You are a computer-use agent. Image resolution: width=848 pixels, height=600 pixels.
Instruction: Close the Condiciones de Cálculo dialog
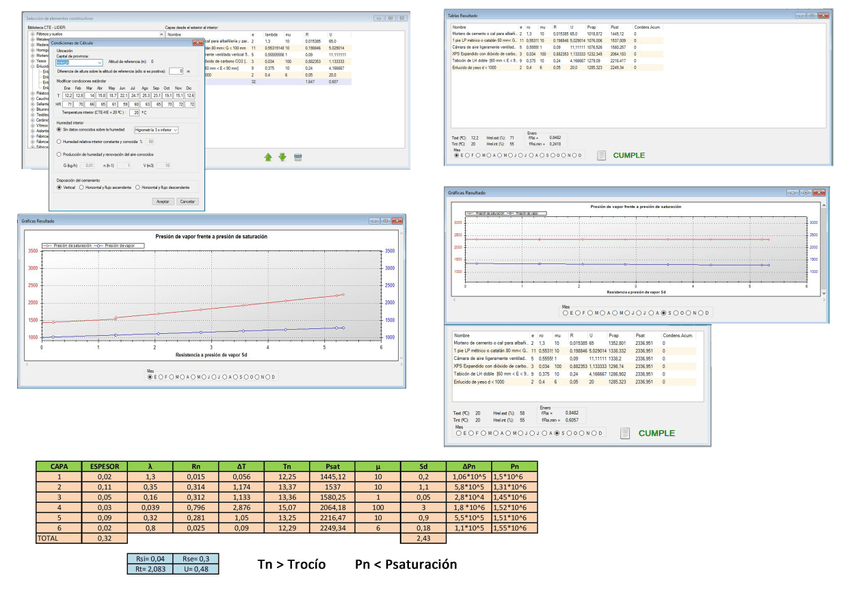pyautogui.click(x=196, y=44)
